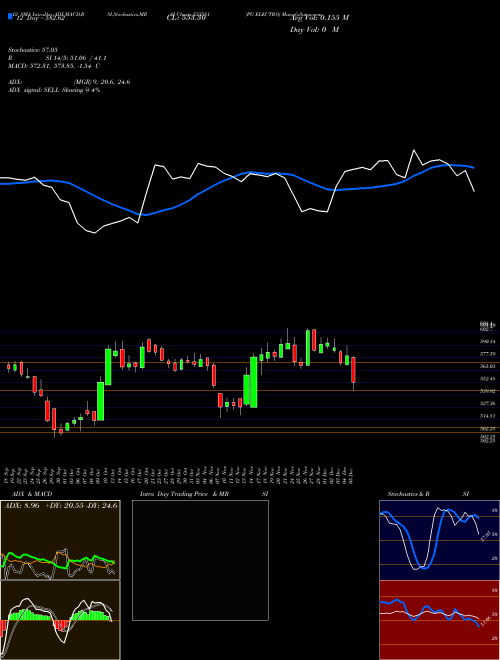Click the 'Intra Day Trading Price & MR' heading
The height and width of the screenshot is (660, 500).
pos(184,494)
